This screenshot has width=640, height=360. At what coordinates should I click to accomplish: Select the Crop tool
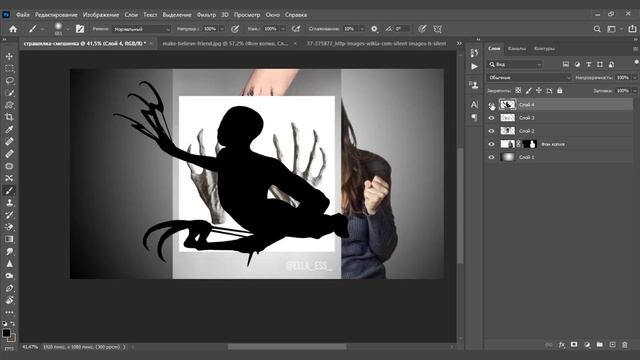tap(9, 117)
